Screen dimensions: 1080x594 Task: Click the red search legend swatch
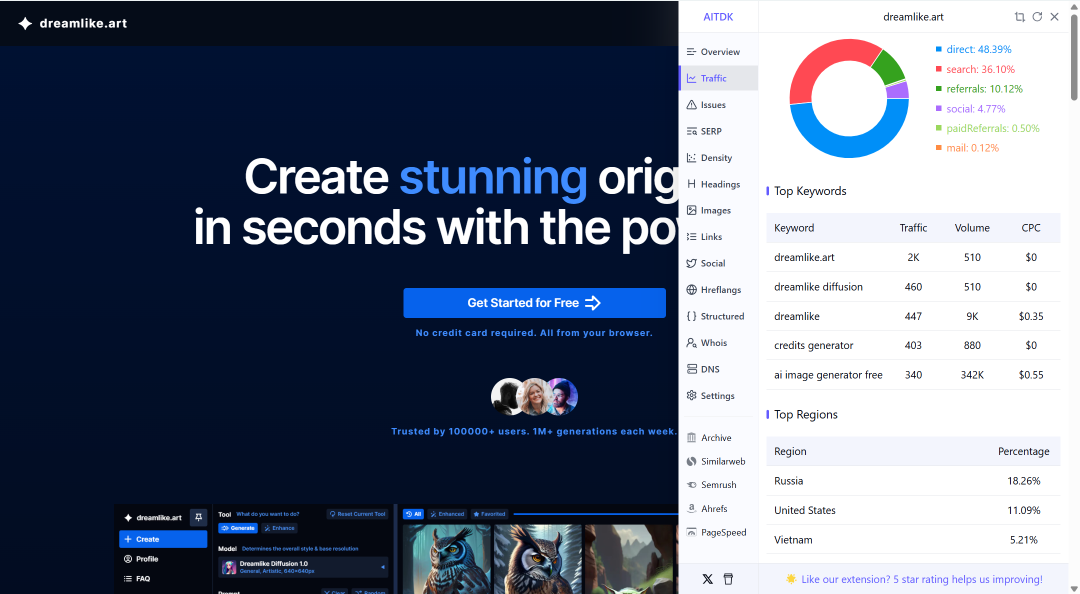[939, 69]
